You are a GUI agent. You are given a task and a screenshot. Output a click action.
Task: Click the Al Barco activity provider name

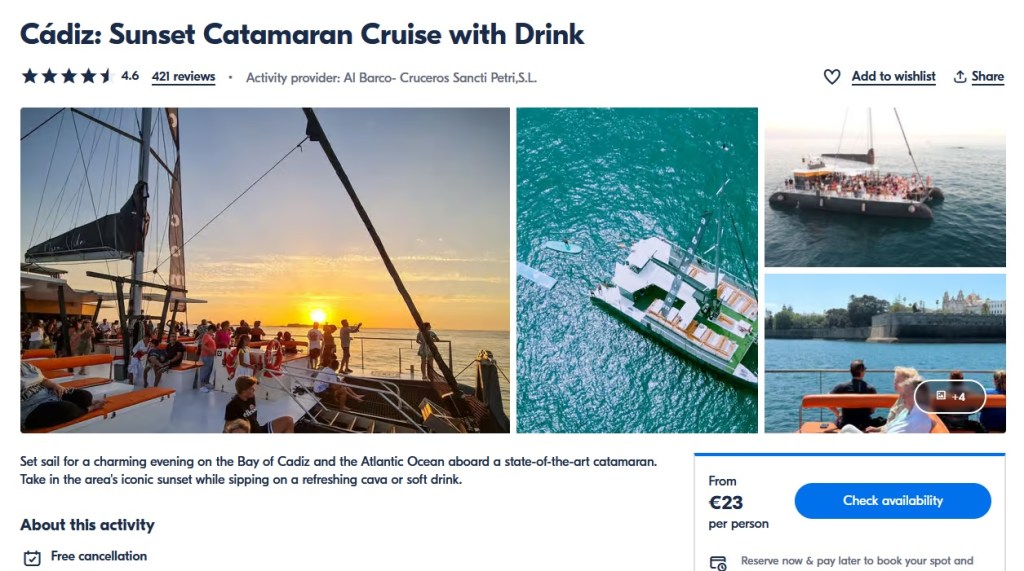coord(440,77)
